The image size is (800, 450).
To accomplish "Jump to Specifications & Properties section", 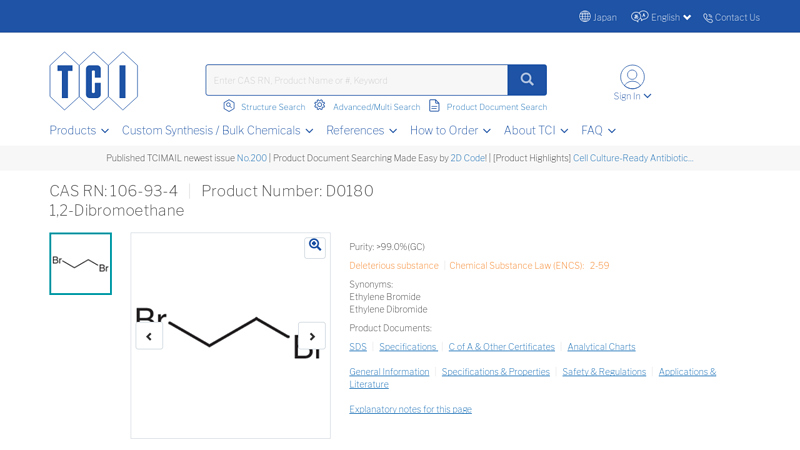I will click(x=495, y=372).
